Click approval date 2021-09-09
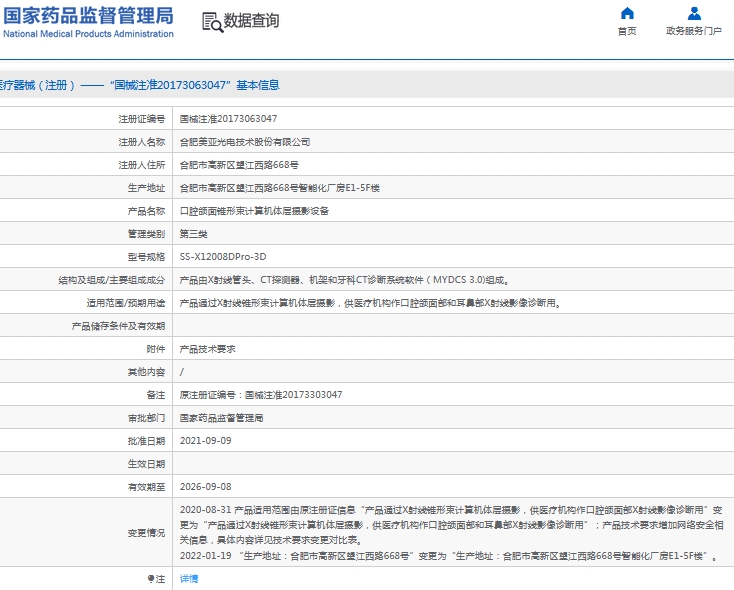 (x=206, y=441)
